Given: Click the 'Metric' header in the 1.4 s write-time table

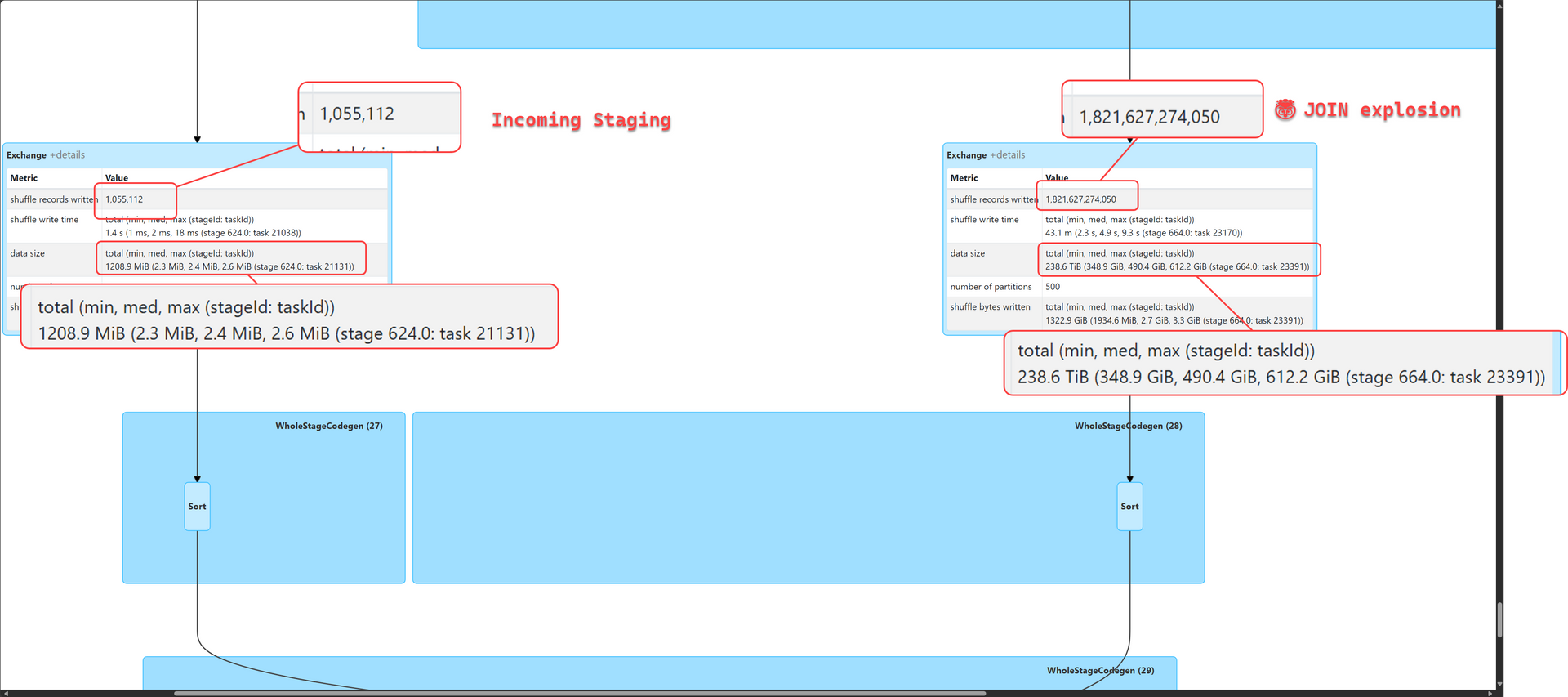Looking at the screenshot, I should (24, 178).
